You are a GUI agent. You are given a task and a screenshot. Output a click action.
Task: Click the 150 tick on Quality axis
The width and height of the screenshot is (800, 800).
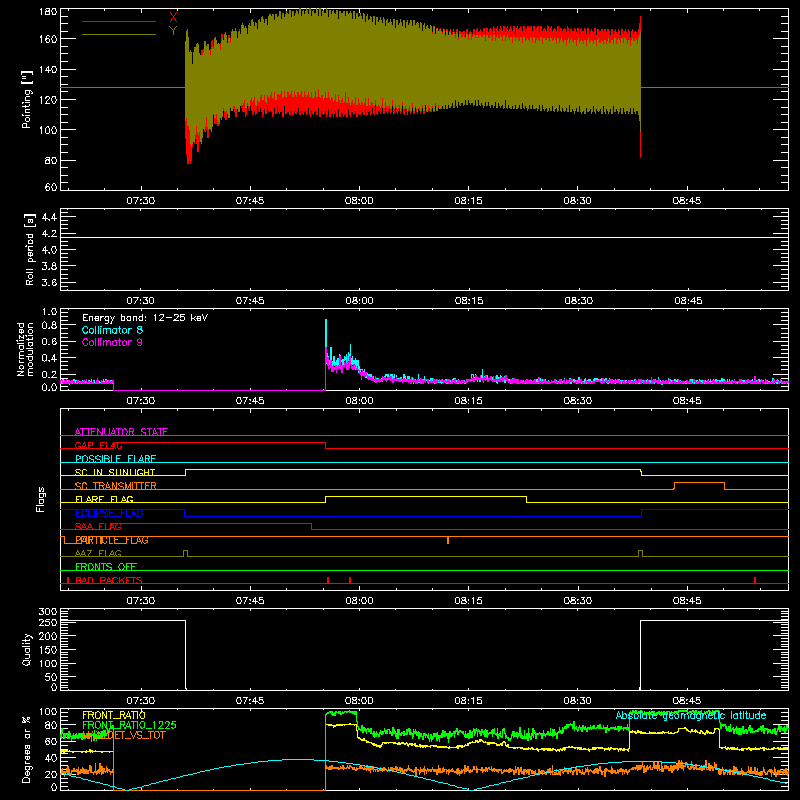48,650
